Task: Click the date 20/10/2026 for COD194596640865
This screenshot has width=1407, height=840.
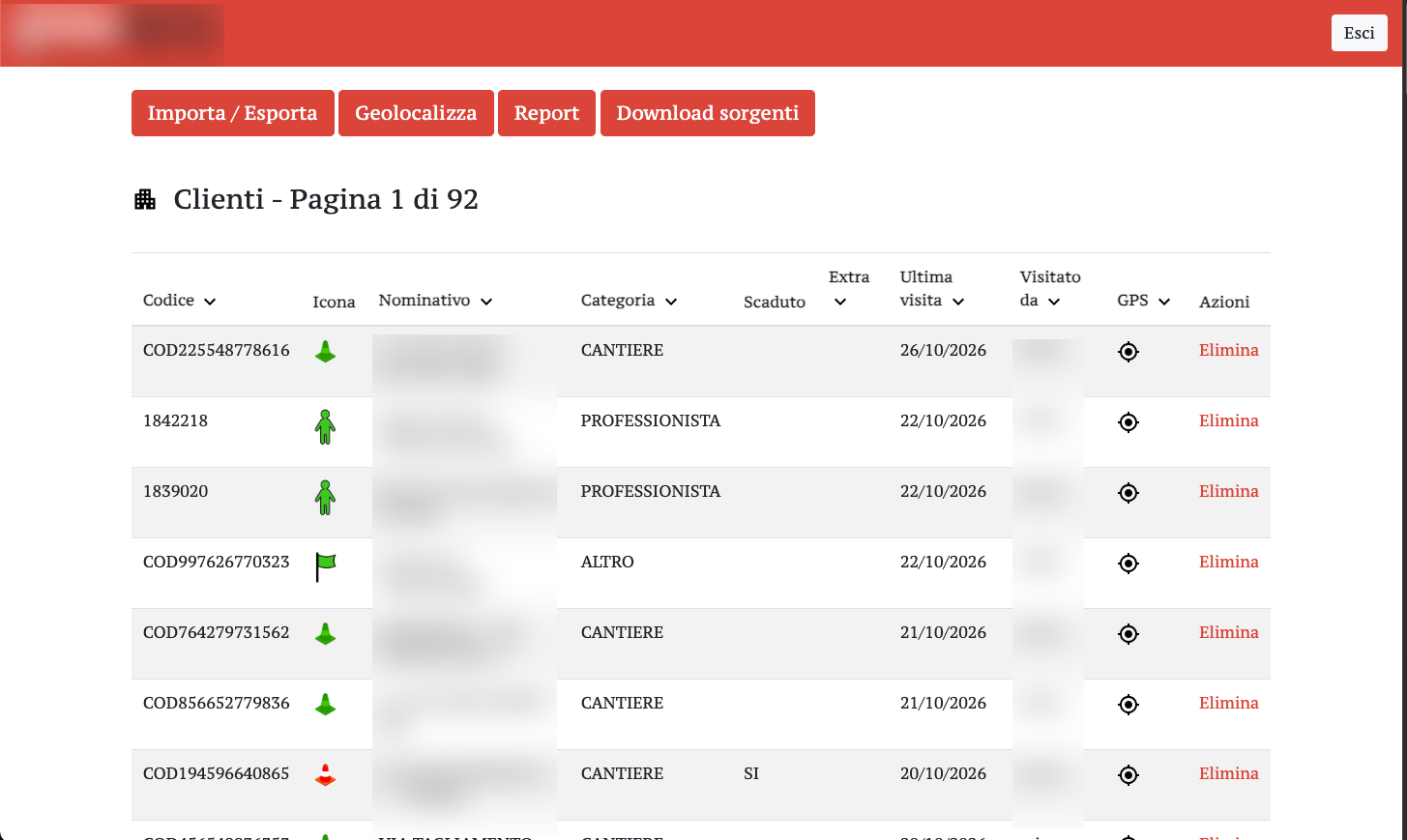Action: (x=943, y=773)
